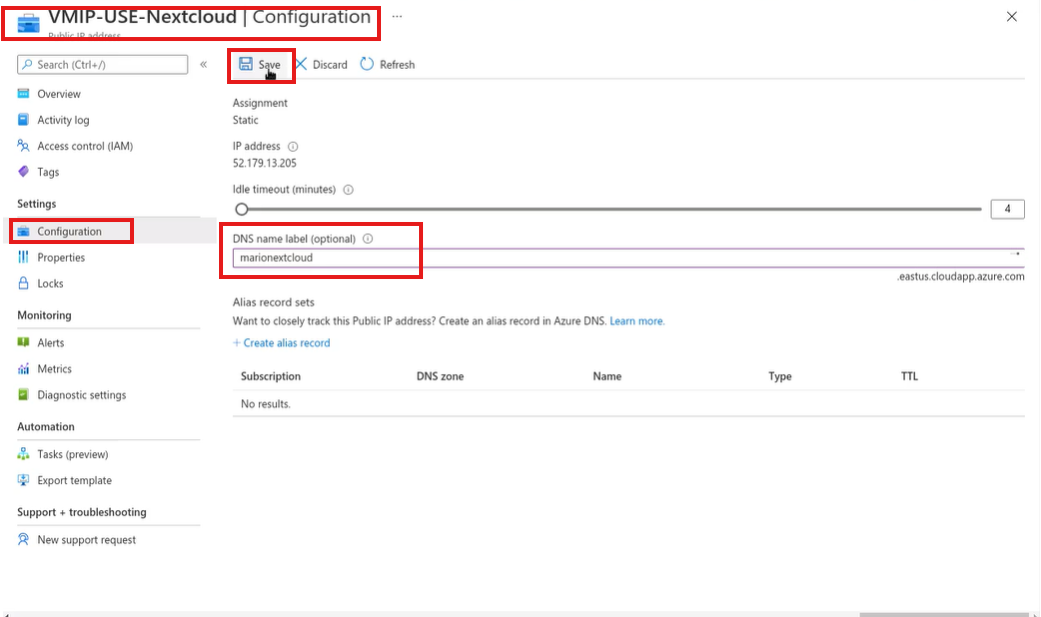
Task: Sort by Type column header
Action: [780, 376]
